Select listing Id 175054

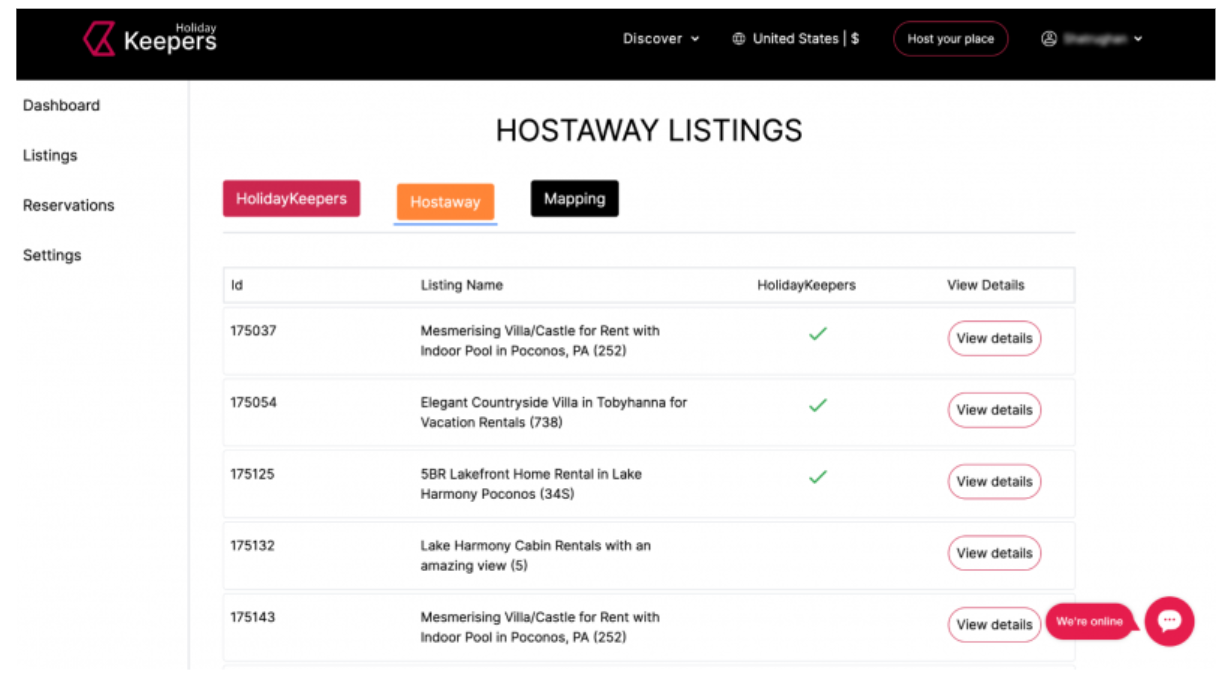point(253,402)
